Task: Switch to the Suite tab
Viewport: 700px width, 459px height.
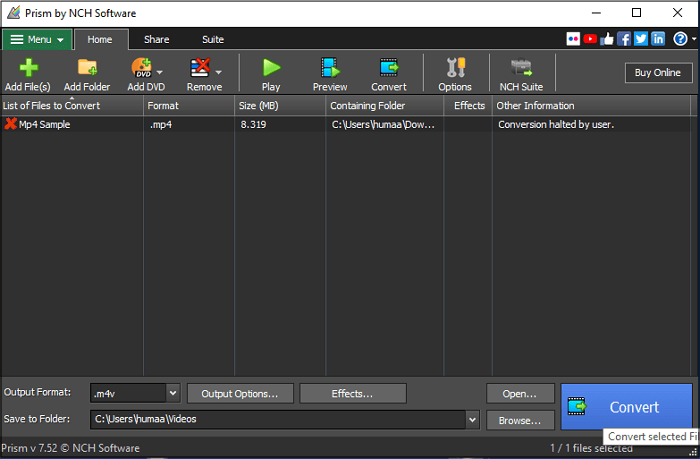Action: (213, 40)
